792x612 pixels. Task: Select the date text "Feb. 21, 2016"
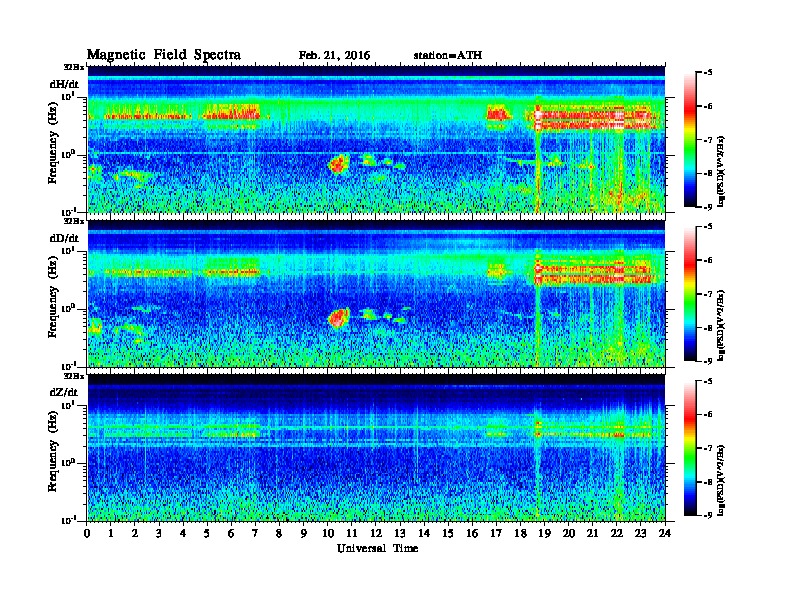click(334, 55)
